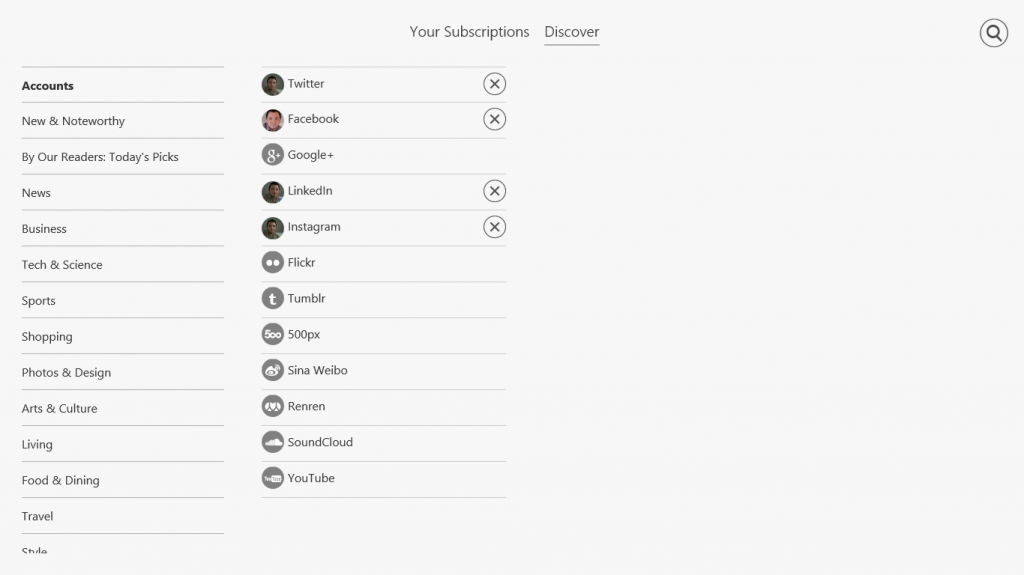
Task: Select the Discover tab
Action: (x=572, y=32)
